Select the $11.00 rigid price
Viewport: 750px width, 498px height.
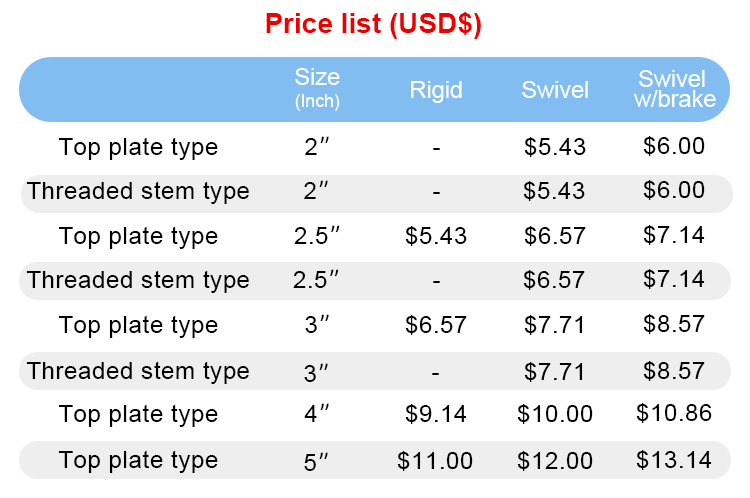[x=435, y=461]
